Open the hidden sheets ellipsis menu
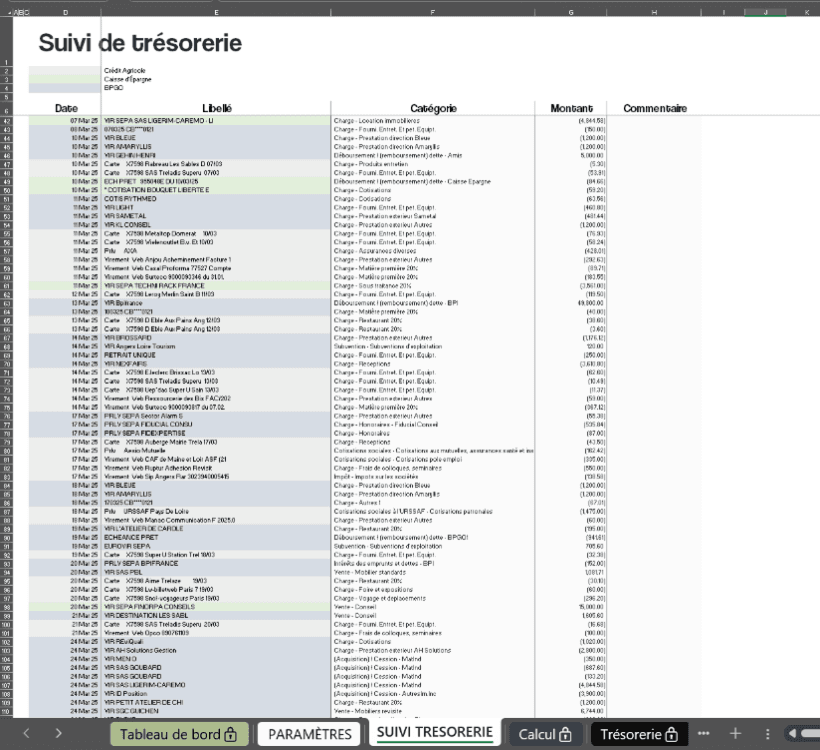Image resolution: width=820 pixels, height=750 pixels. (704, 733)
